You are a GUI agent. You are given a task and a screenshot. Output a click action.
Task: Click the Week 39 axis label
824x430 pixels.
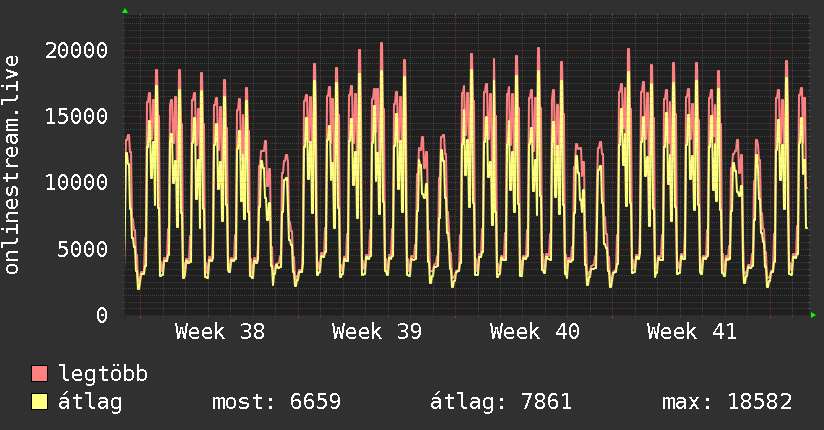pyautogui.click(x=377, y=332)
